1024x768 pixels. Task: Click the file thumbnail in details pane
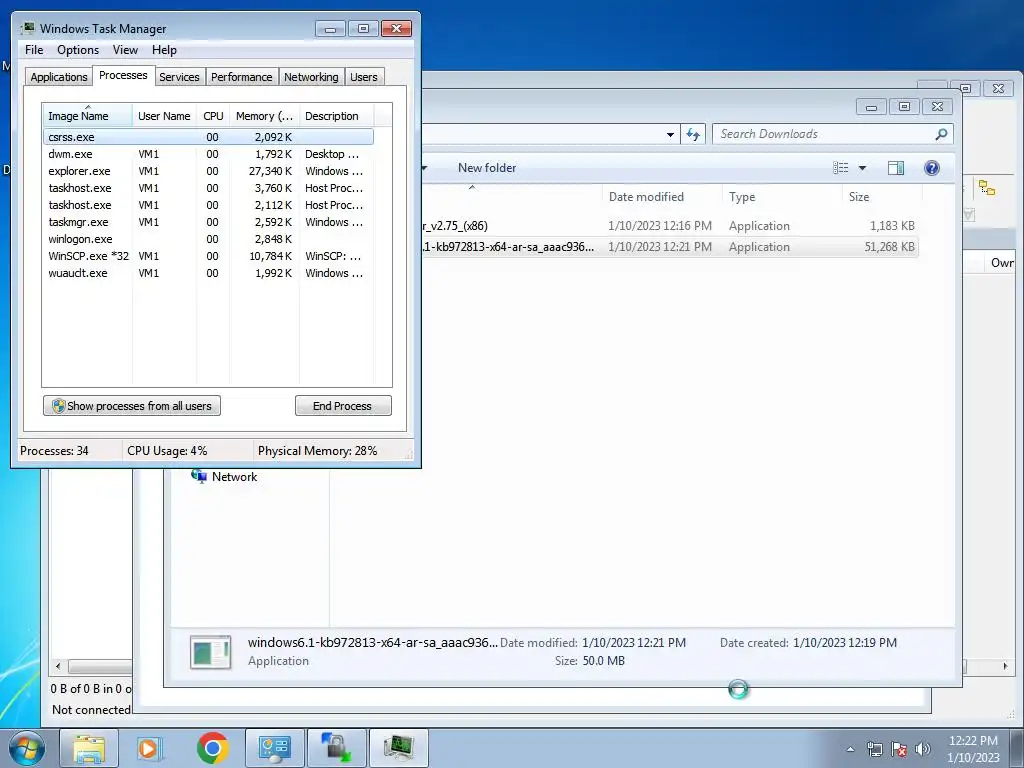210,652
